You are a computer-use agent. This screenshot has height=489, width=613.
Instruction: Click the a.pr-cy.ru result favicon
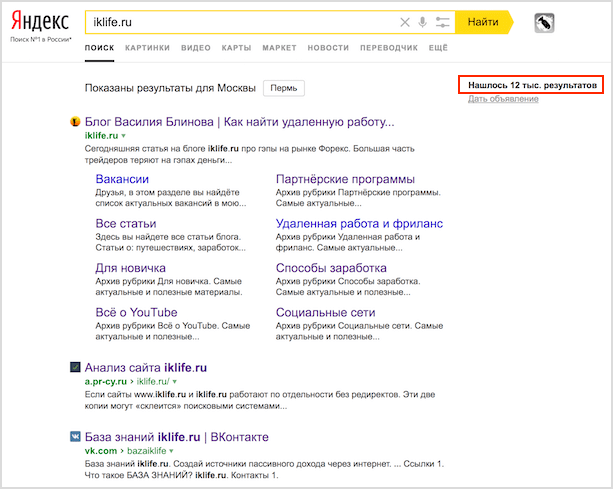tap(75, 367)
